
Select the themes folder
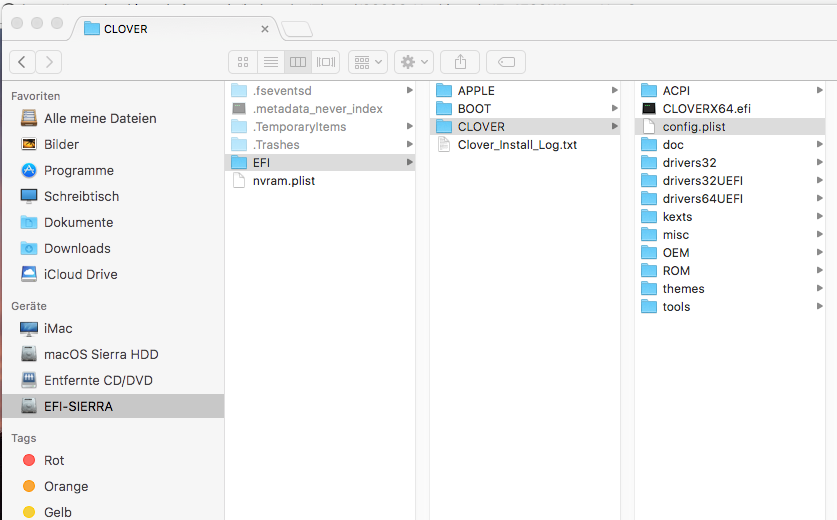click(730, 288)
